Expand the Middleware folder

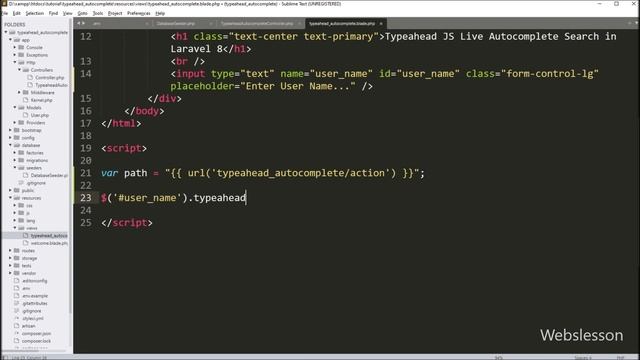[x=20, y=92]
